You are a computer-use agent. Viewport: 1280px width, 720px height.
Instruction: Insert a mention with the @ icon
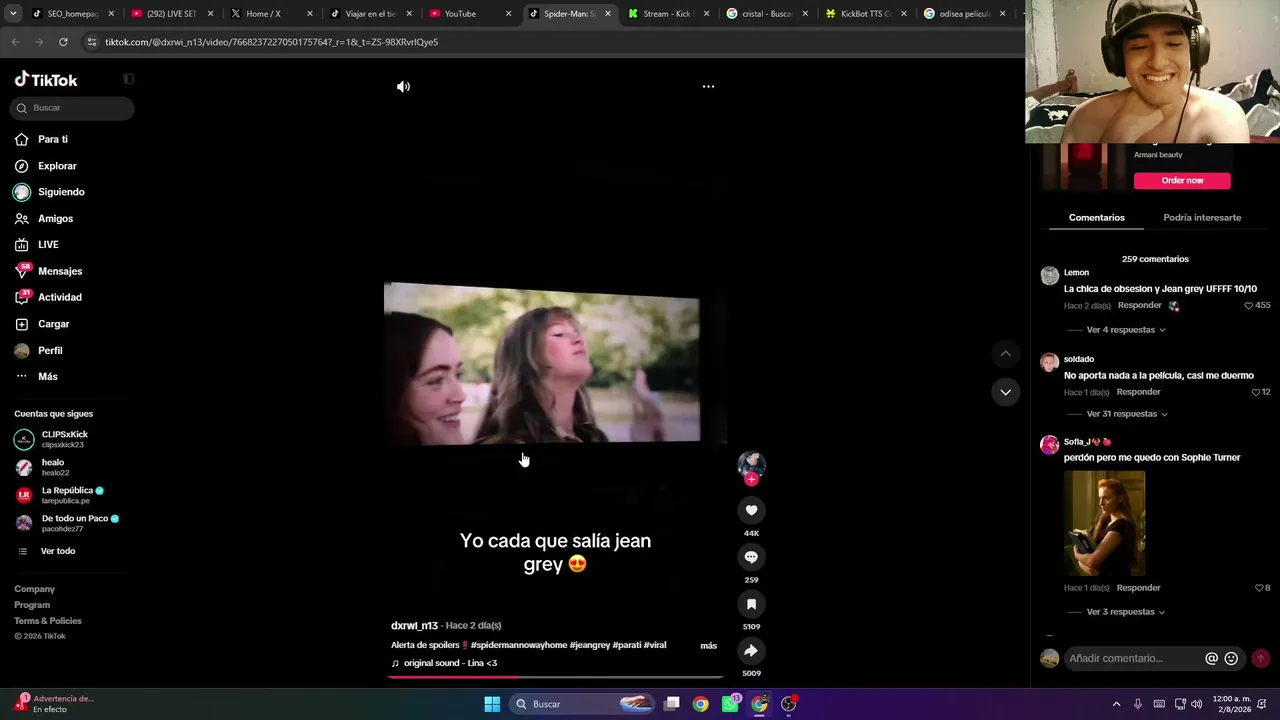[x=1212, y=658]
